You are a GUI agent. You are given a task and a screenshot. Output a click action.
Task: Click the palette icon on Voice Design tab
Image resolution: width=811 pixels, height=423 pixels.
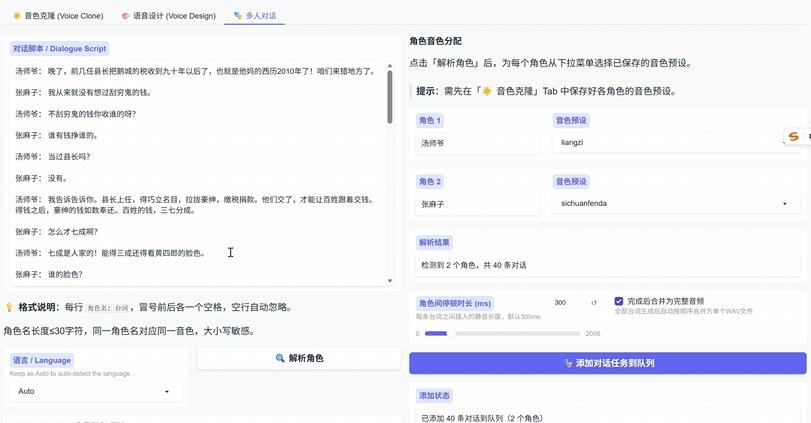click(125, 16)
